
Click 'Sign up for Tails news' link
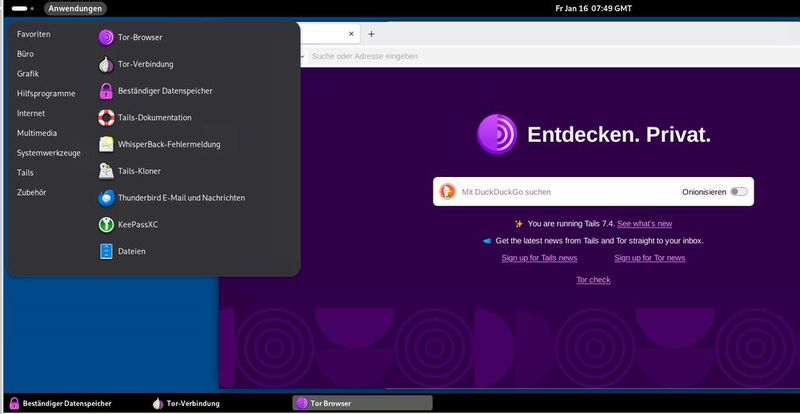(x=539, y=258)
